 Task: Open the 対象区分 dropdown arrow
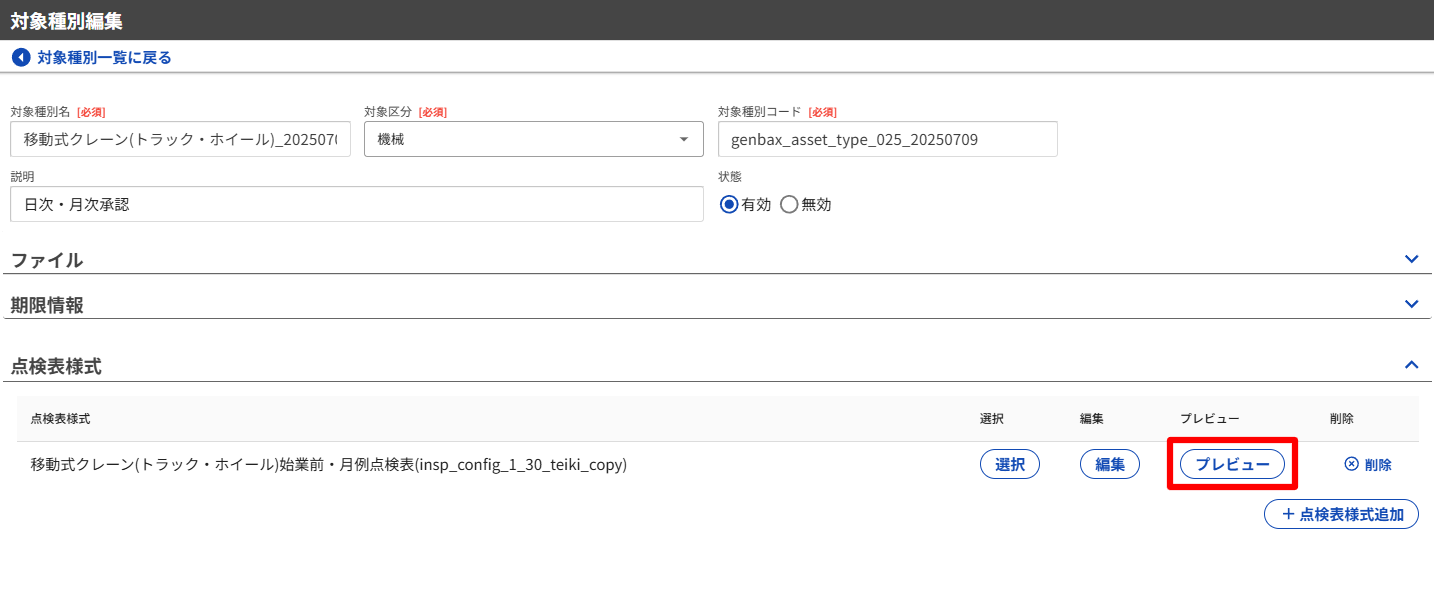click(x=684, y=140)
